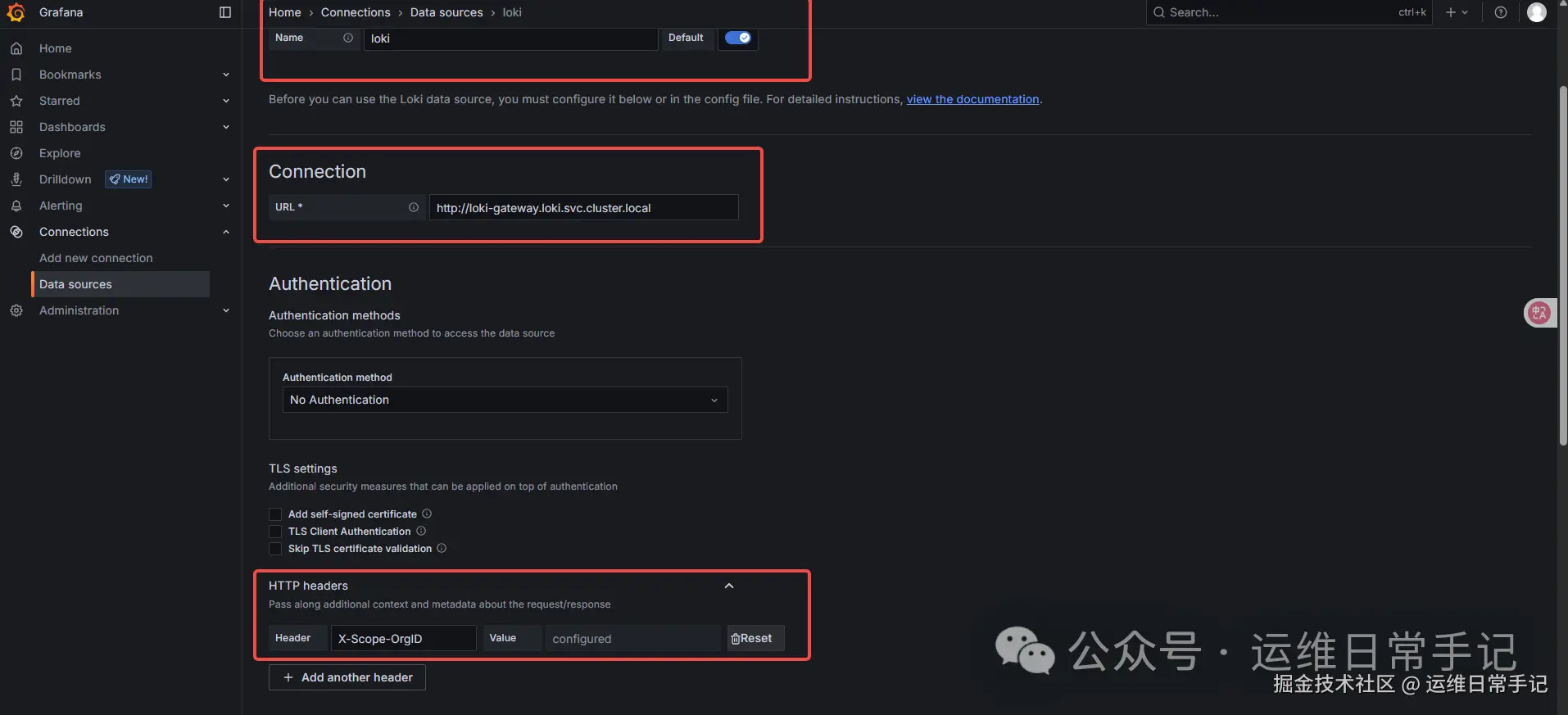This screenshot has width=1568, height=715.
Task: Click the Connections icon in sidebar
Action: [16, 232]
